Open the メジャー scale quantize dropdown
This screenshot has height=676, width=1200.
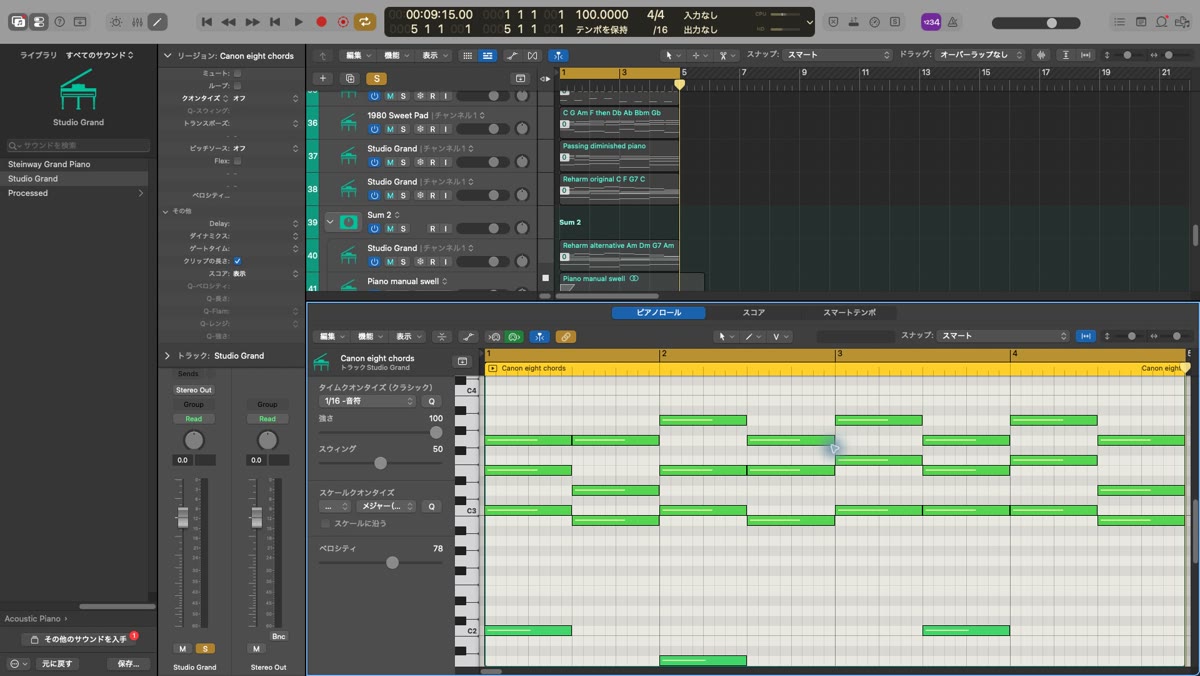385,506
